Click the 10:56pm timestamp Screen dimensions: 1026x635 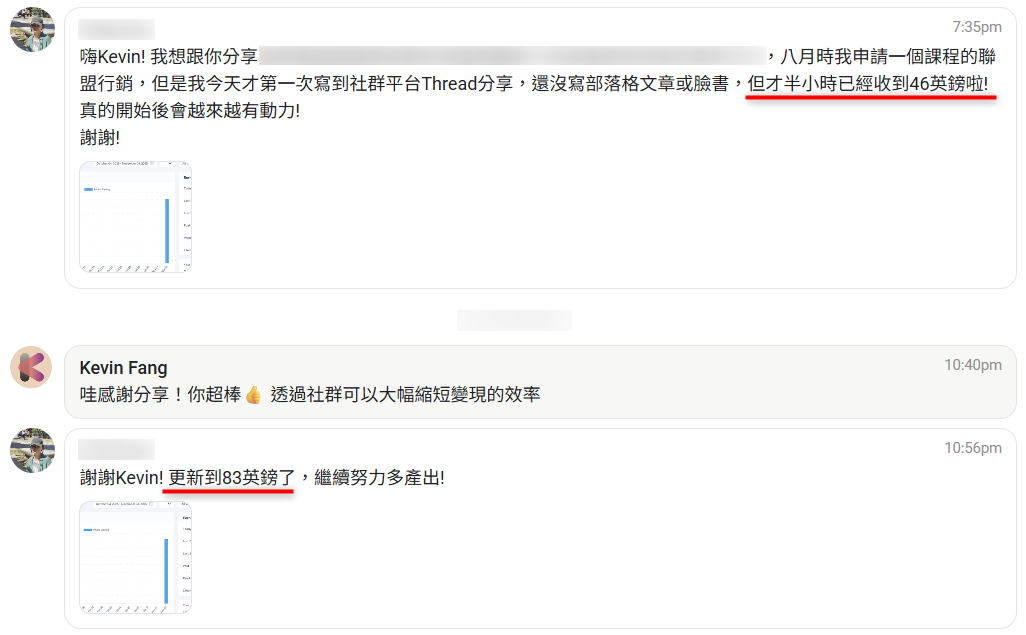coord(973,448)
